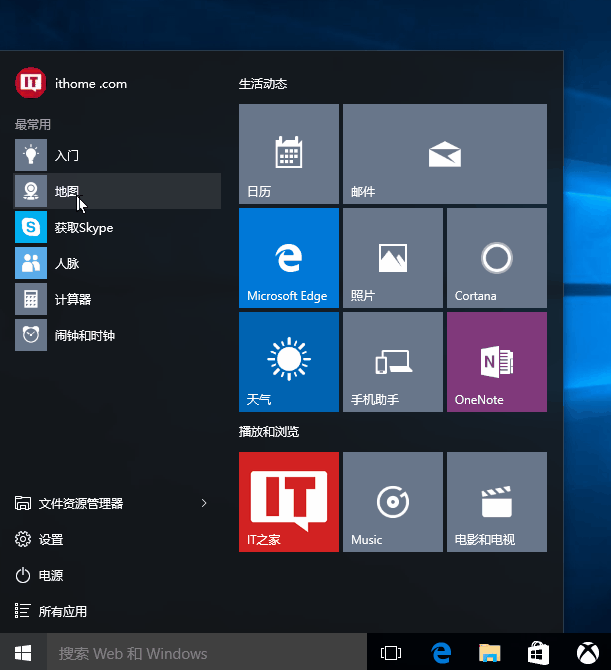Screen dimensions: 611x670
Task: Open the Music tile
Action: [392, 502]
